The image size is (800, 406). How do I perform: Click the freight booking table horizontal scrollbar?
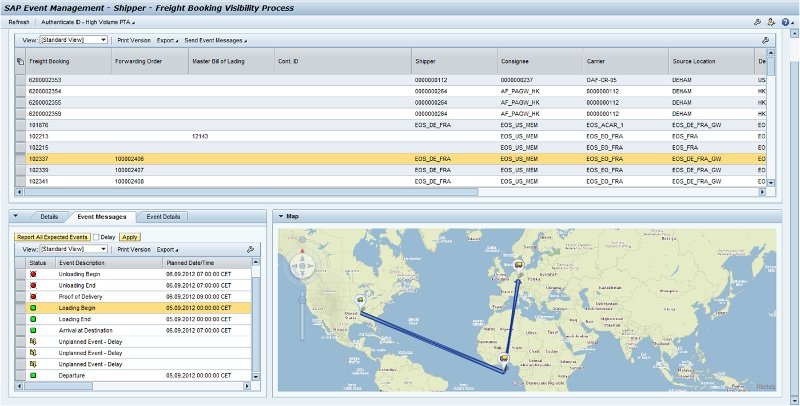[x=251, y=192]
